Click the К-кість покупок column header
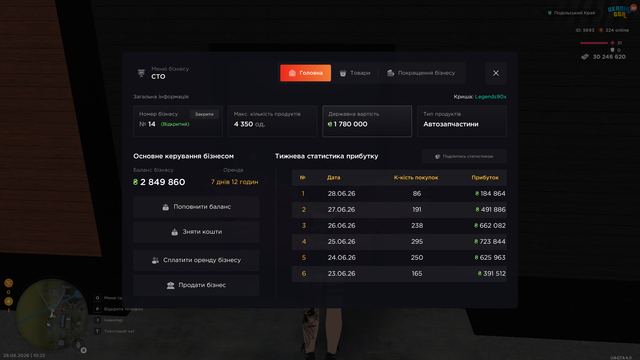 [x=416, y=178]
